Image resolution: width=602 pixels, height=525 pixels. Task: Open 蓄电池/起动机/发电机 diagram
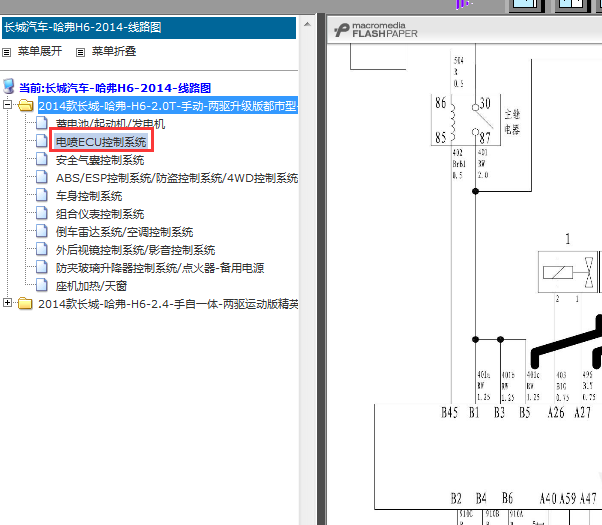coord(110,124)
